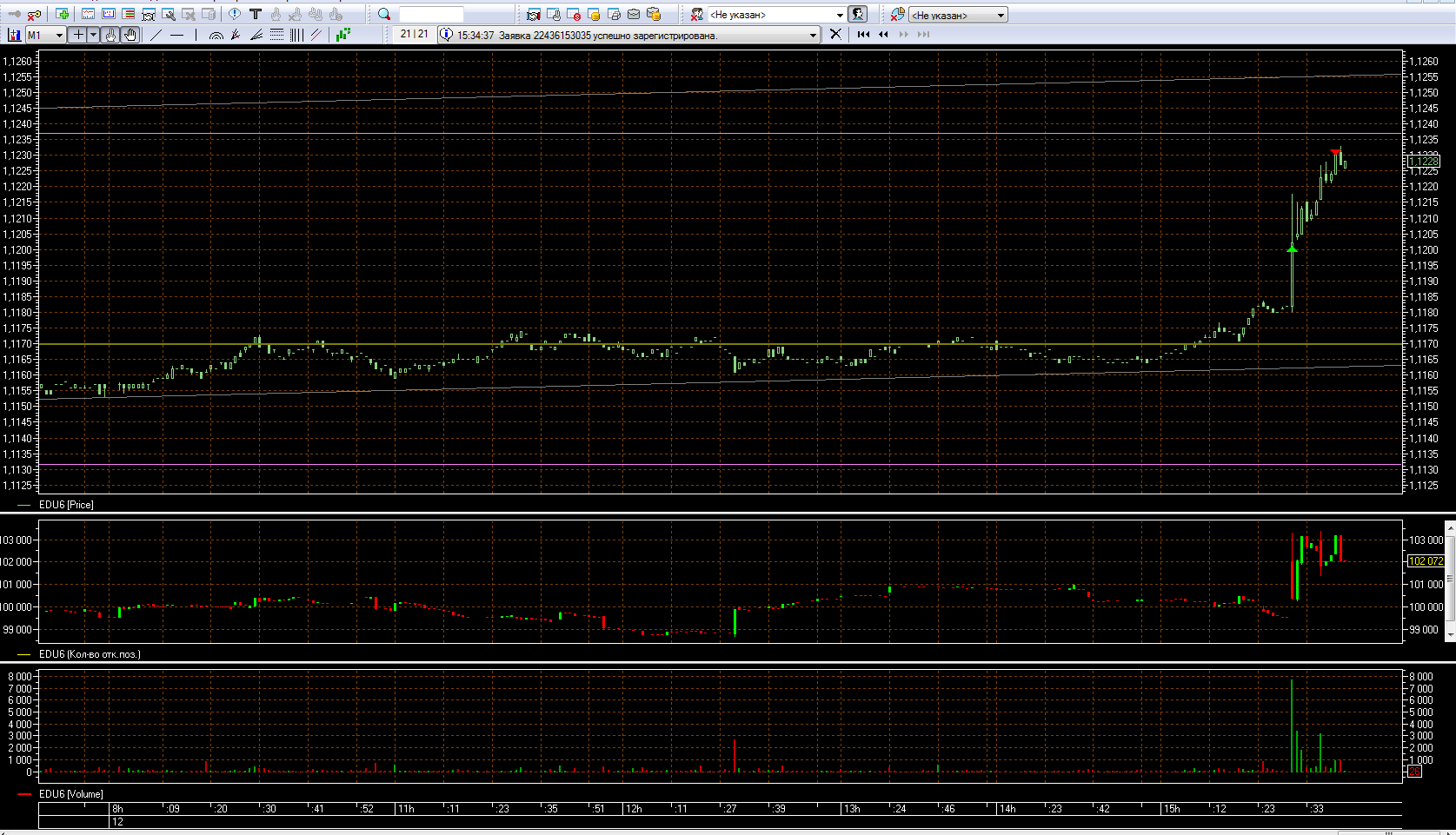The image size is (1456, 835).
Task: Click the window with wrench settings icon
Action: pos(169,14)
